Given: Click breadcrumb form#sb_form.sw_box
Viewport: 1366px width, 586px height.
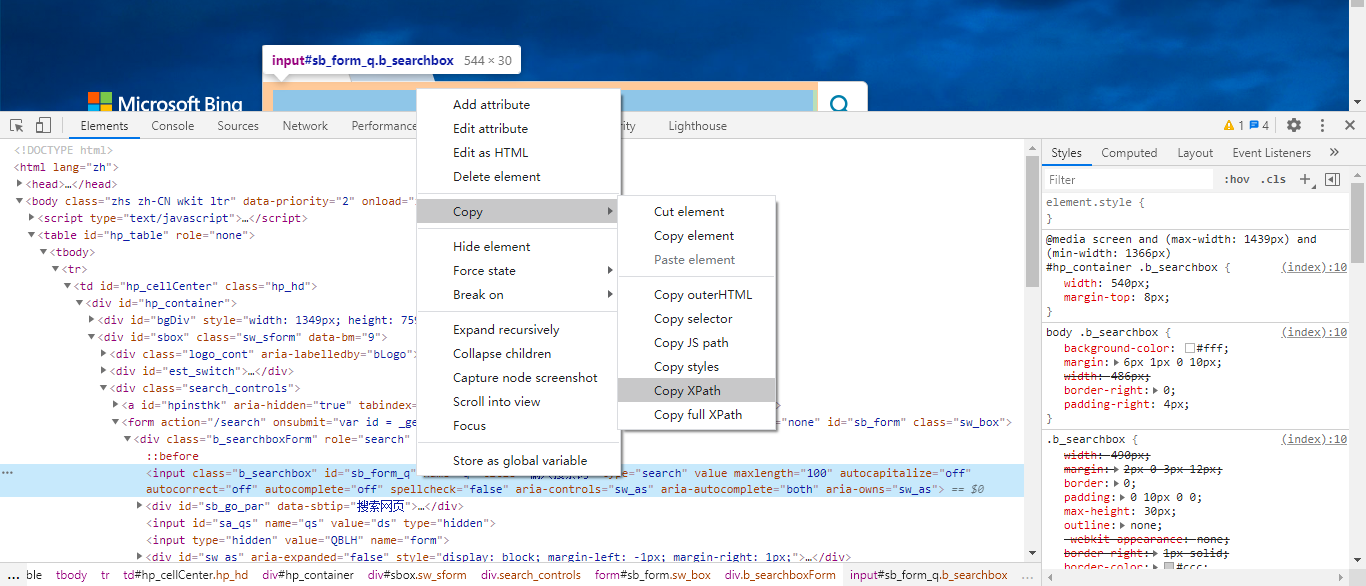Looking at the screenshot, I should [653, 575].
